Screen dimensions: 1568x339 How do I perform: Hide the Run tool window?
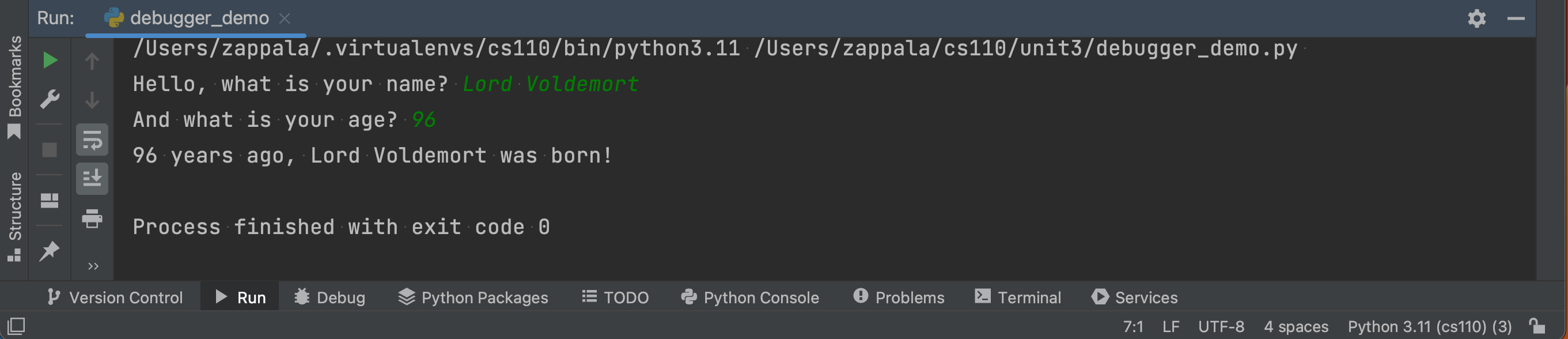(x=1516, y=18)
